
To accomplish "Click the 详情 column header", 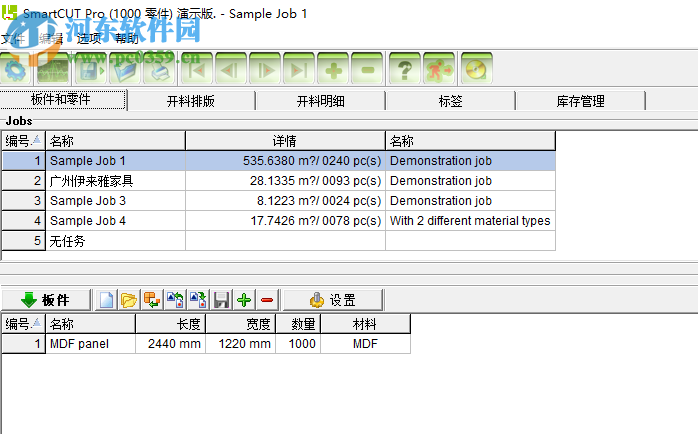I will tap(285, 141).
